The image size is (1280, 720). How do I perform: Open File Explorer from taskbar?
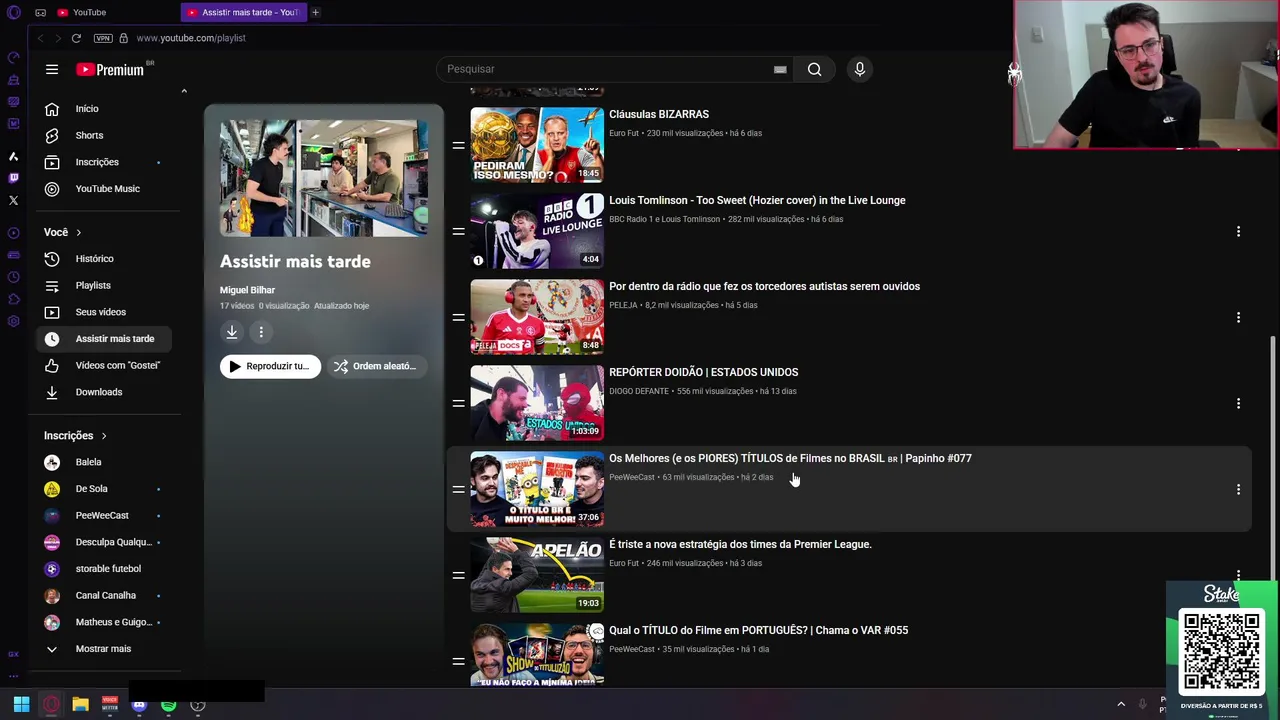point(80,705)
